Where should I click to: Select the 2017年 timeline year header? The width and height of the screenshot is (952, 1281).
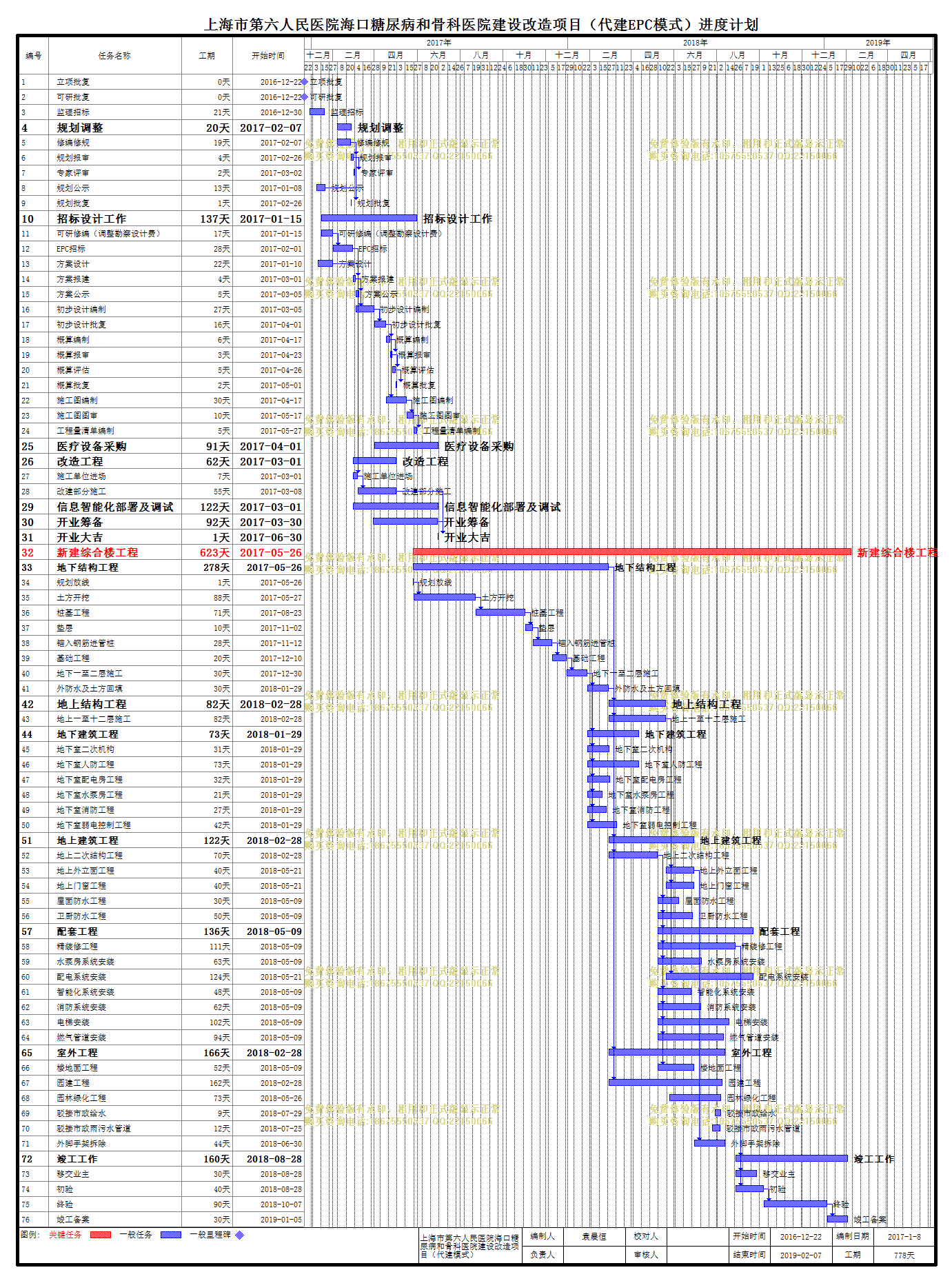[438, 43]
